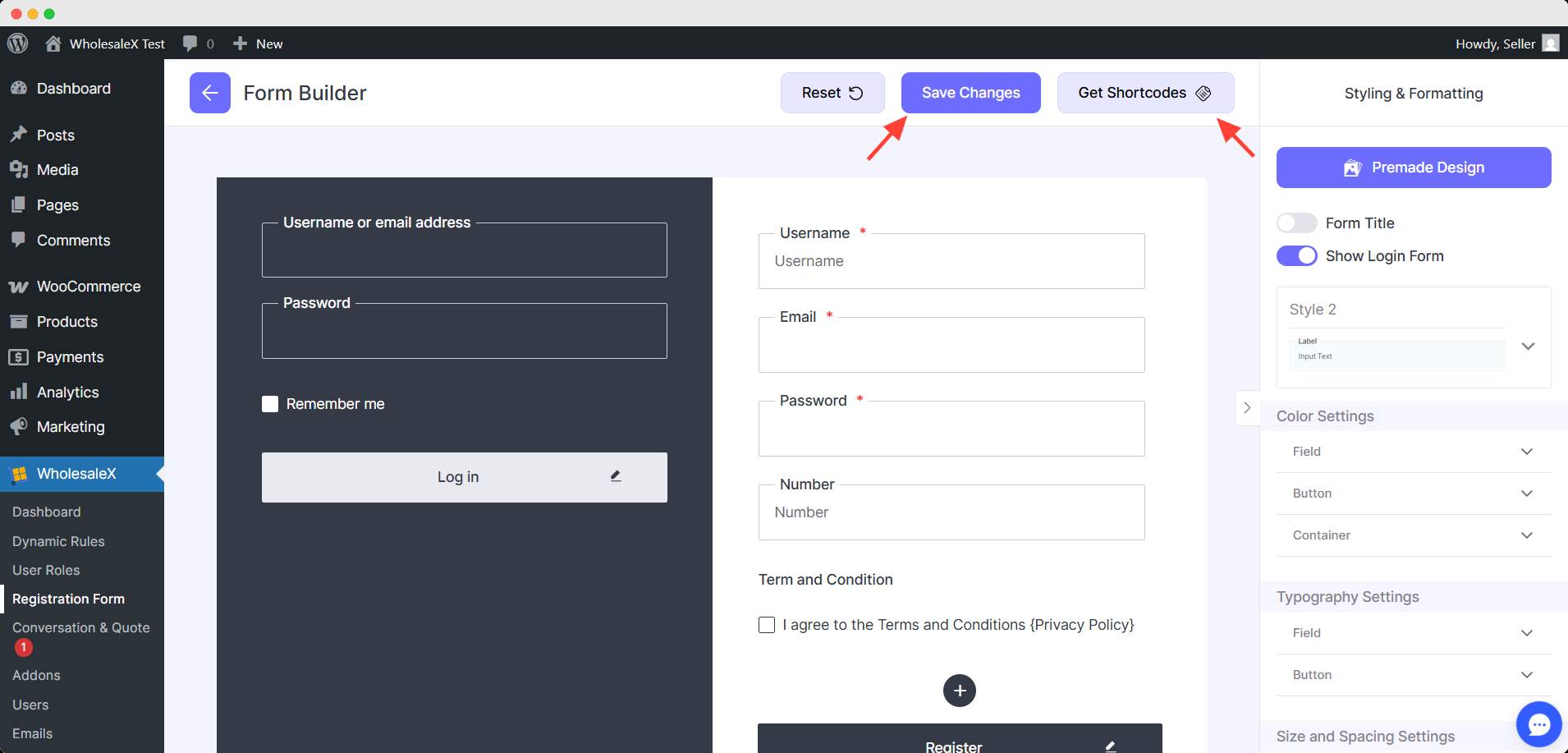Click the back arrow beside Form Builder
Viewport: 1568px width, 753px height.
209,93
